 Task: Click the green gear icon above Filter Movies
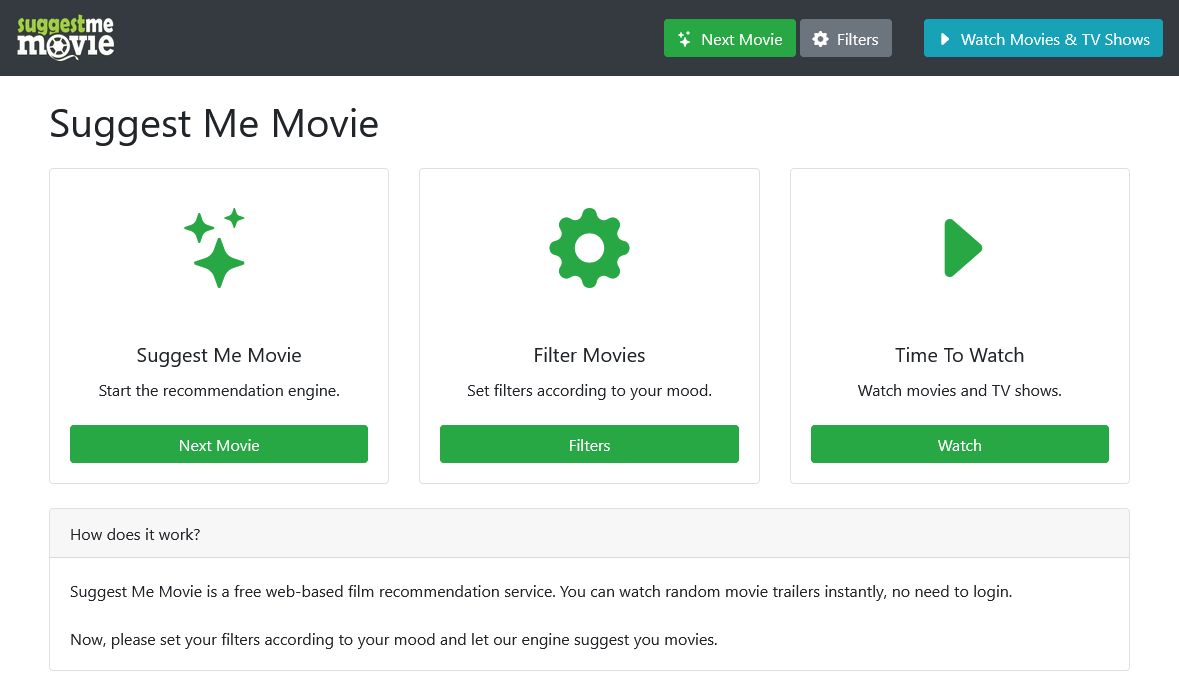589,248
